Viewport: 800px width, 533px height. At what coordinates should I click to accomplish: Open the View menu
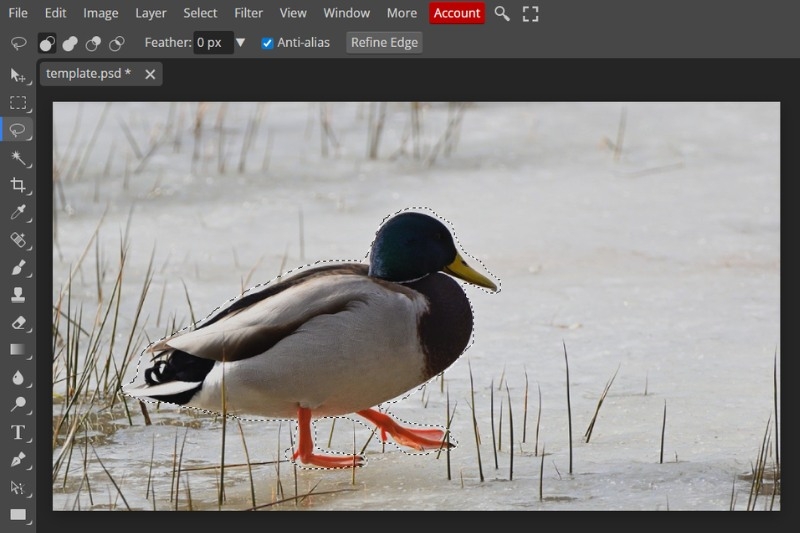coord(293,13)
